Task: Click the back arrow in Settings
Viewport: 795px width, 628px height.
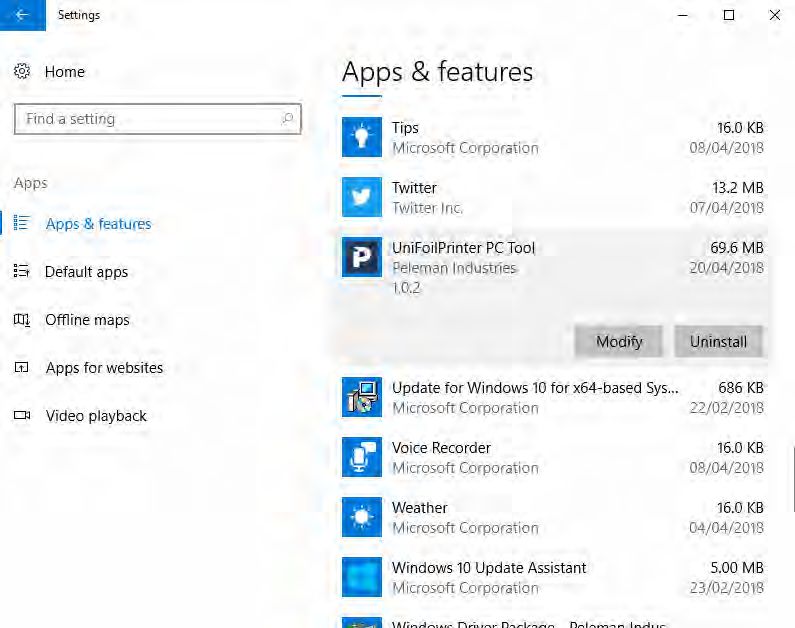Action: tap(22, 15)
